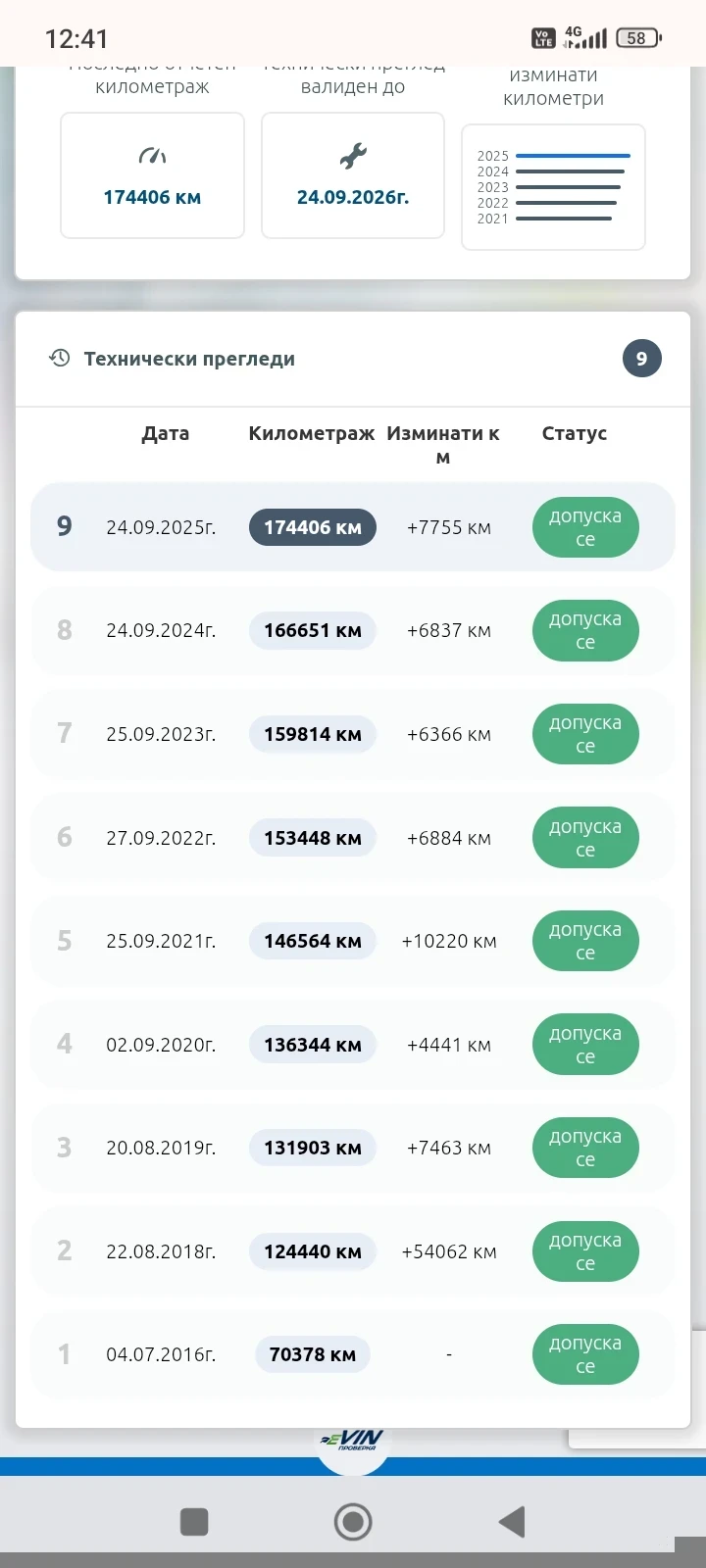Tap the speedometer icon above 174406 км
The height and width of the screenshot is (1568, 706).
152,156
